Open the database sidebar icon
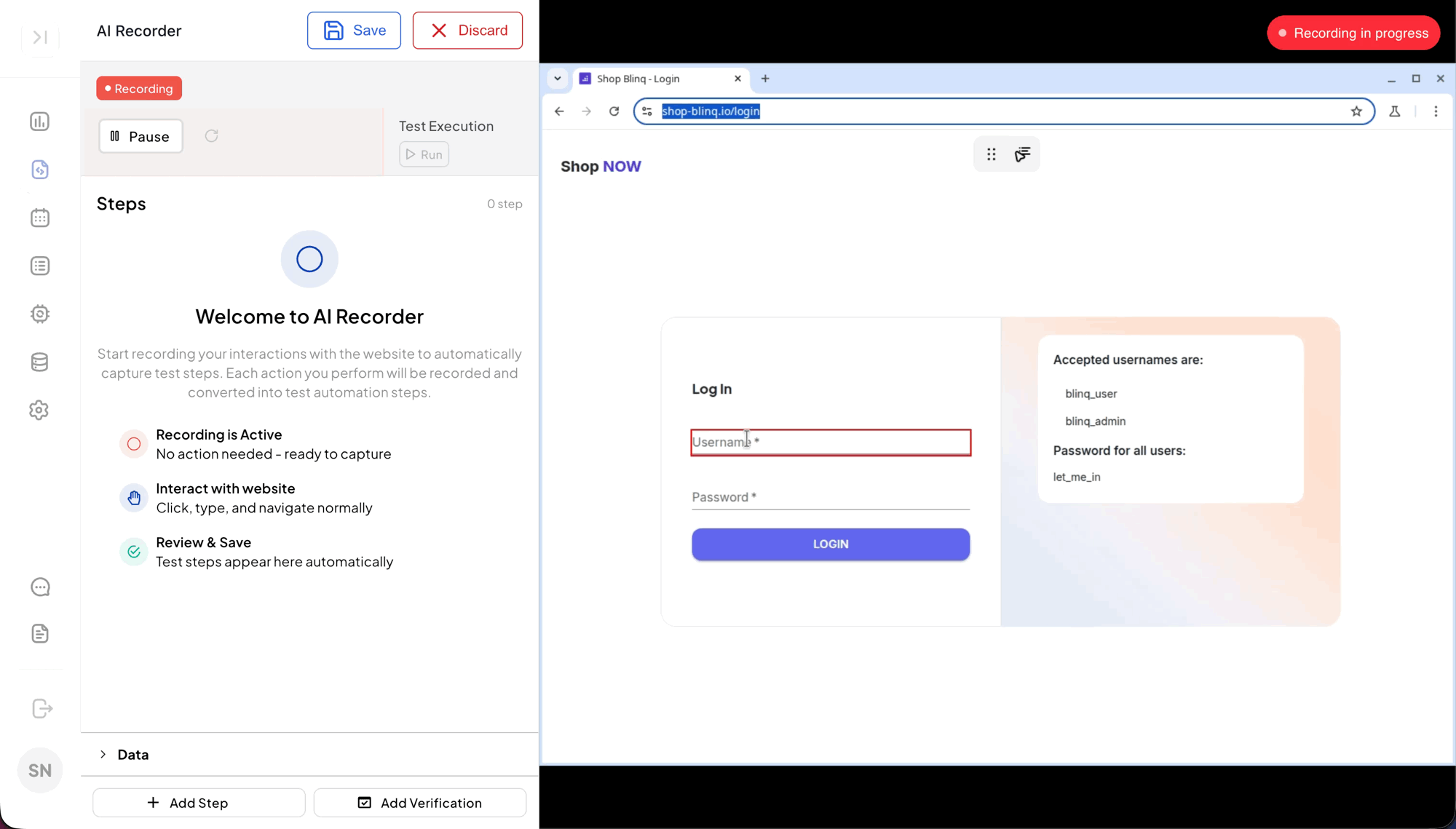 pos(40,362)
